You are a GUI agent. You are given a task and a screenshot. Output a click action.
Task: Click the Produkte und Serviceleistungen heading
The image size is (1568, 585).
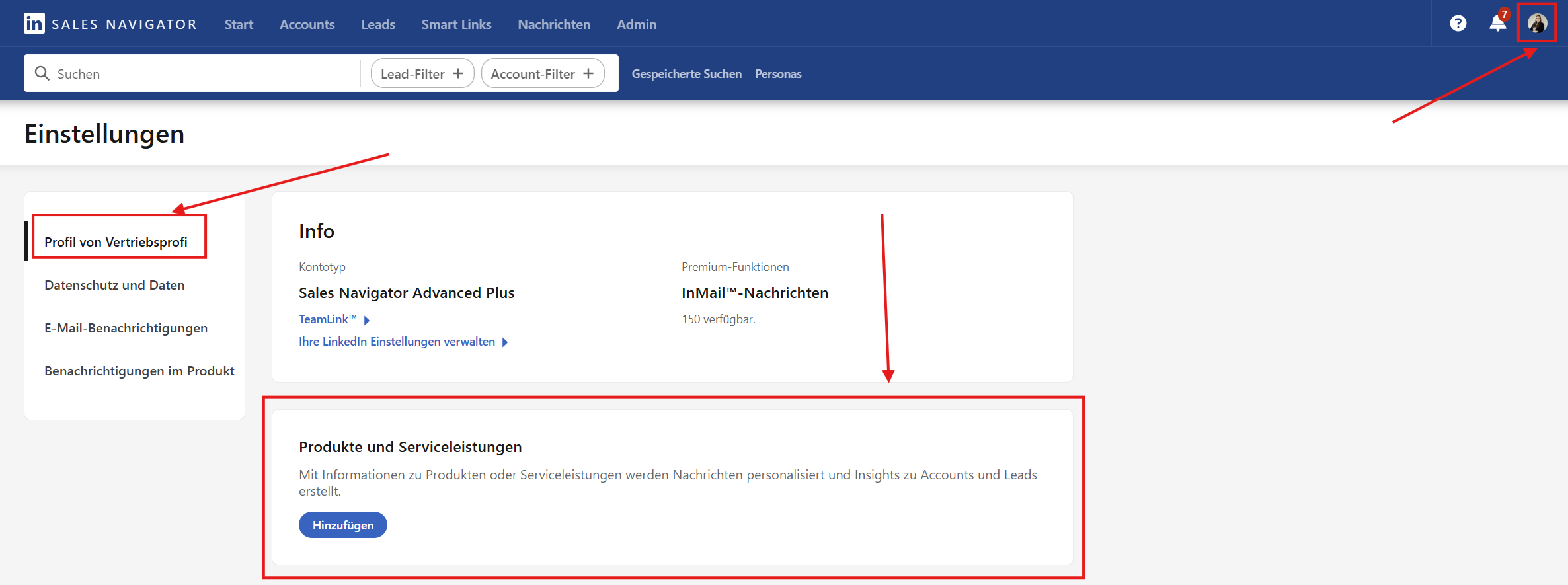click(411, 447)
